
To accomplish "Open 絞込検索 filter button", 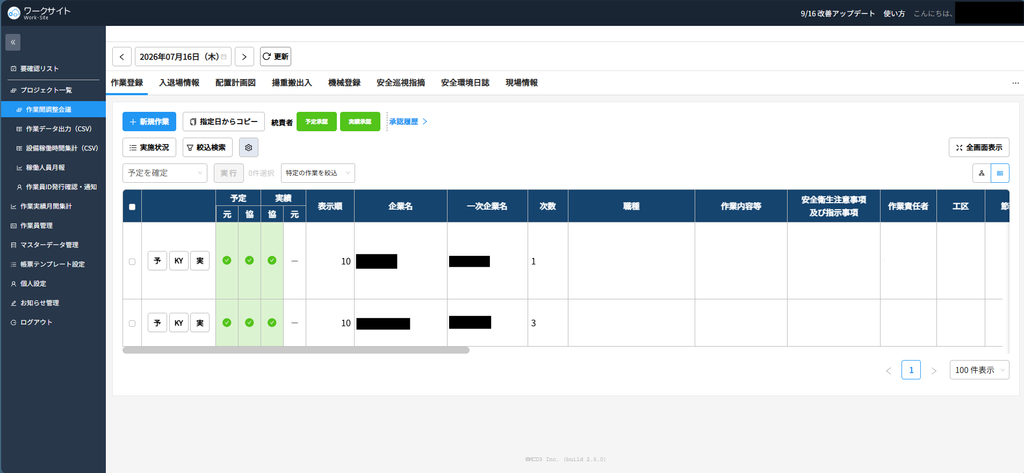I will [208, 148].
